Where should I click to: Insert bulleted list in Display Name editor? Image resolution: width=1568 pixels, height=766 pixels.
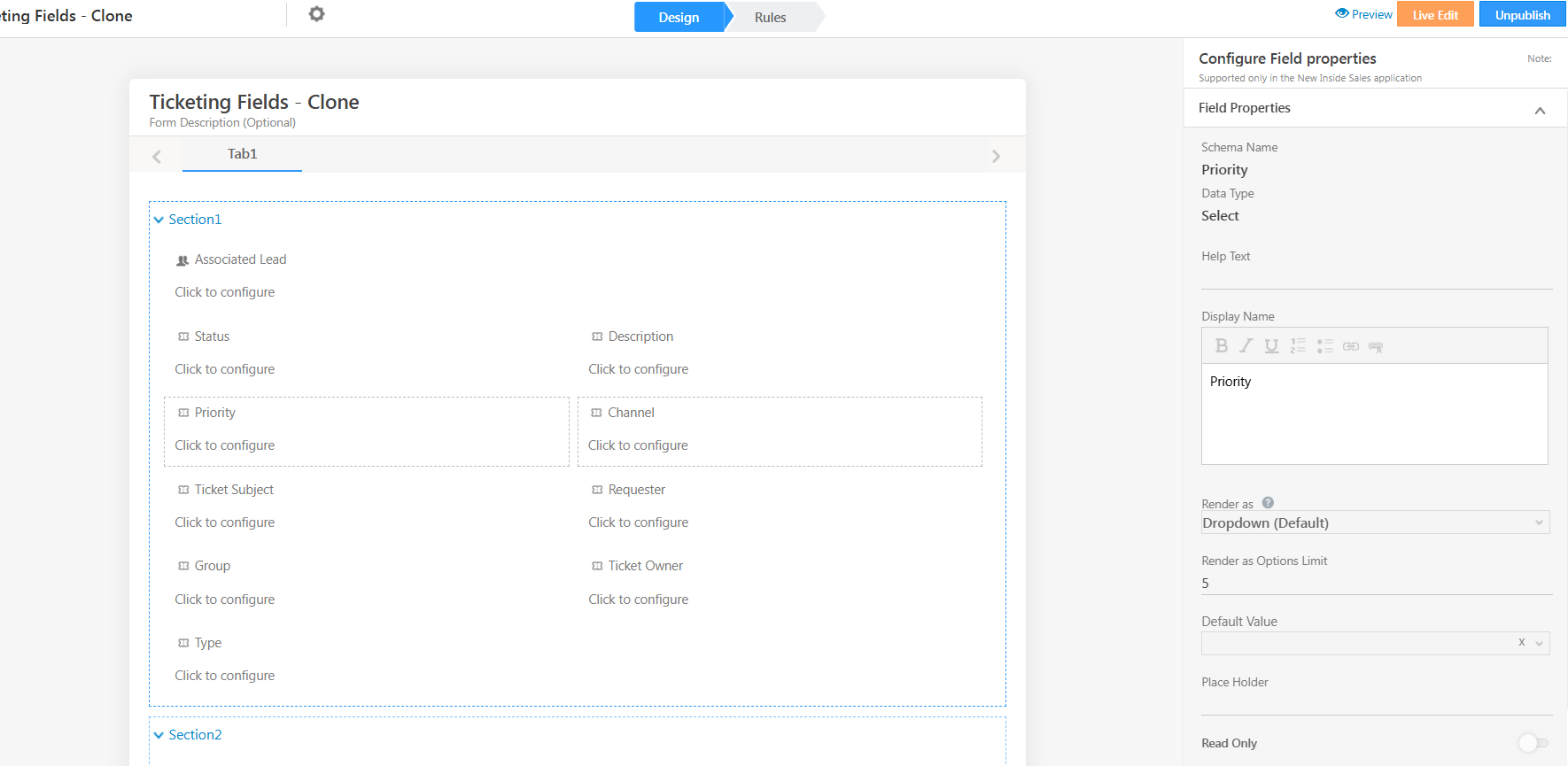coord(1324,346)
